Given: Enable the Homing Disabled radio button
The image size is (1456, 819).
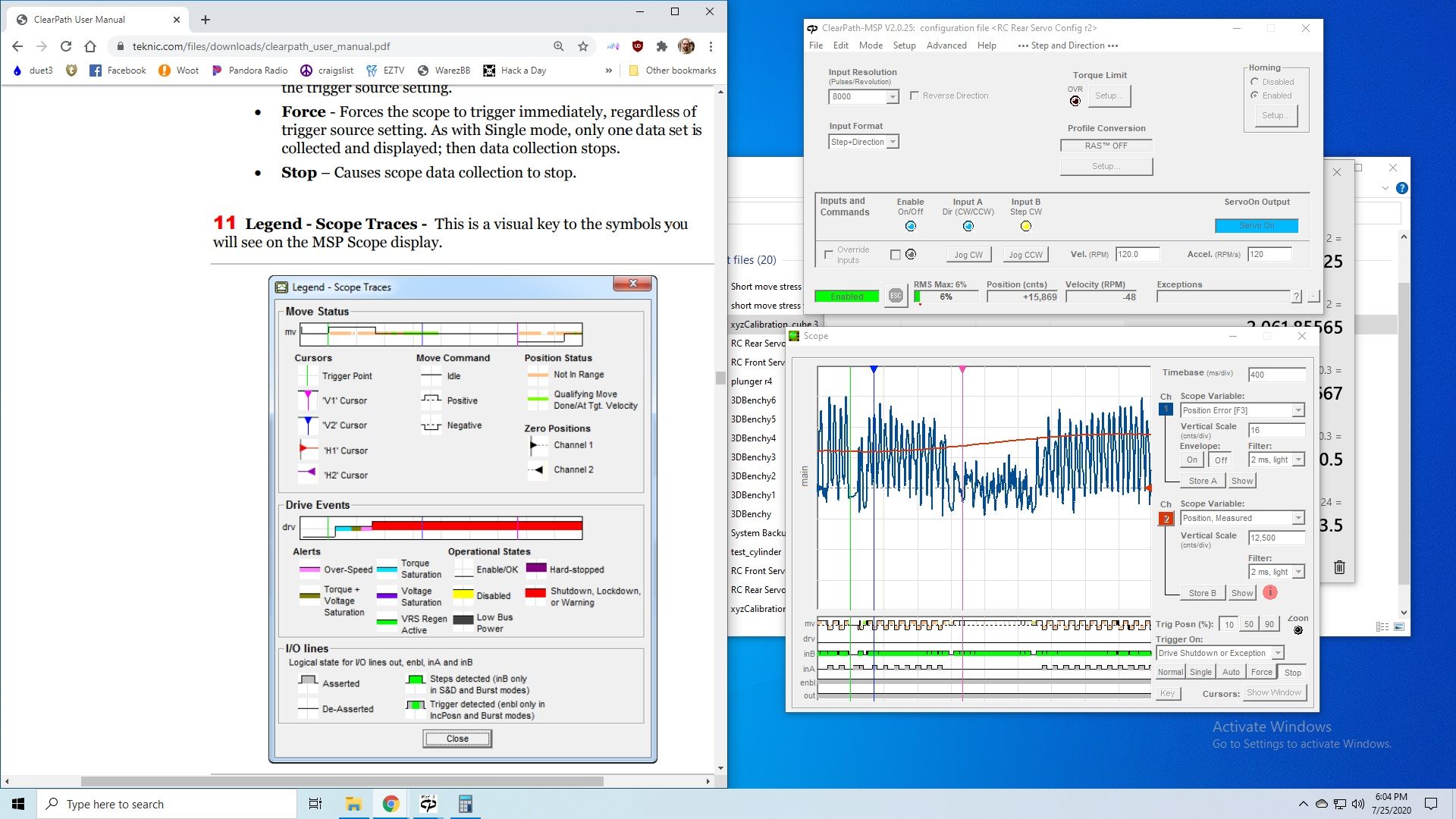Looking at the screenshot, I should pyautogui.click(x=1256, y=81).
